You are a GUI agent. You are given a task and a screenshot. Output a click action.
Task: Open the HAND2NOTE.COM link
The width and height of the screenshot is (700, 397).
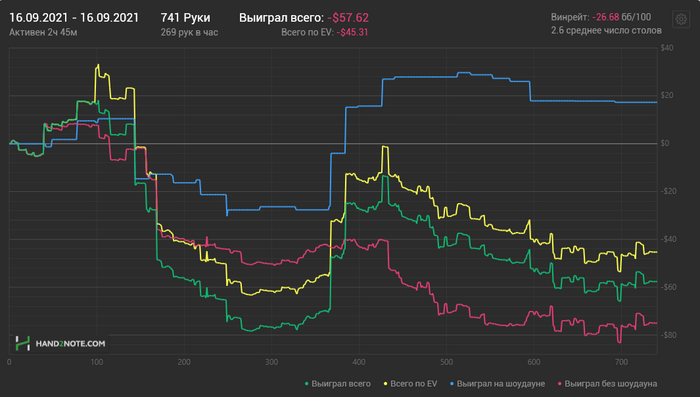pos(70,343)
